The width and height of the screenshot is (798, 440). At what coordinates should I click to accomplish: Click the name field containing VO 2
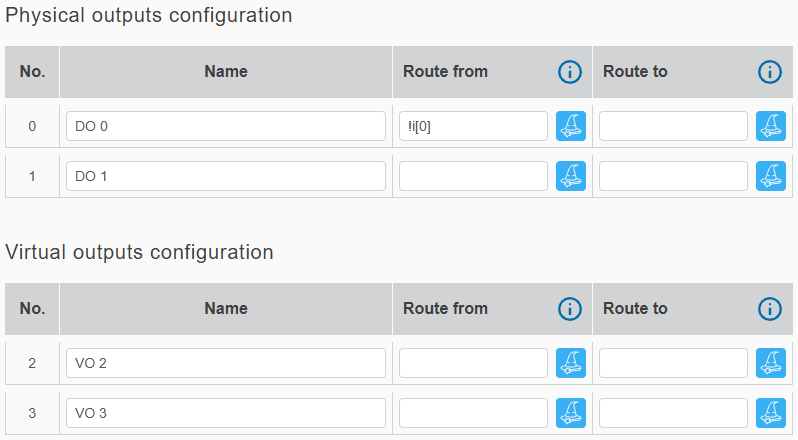pyautogui.click(x=225, y=363)
